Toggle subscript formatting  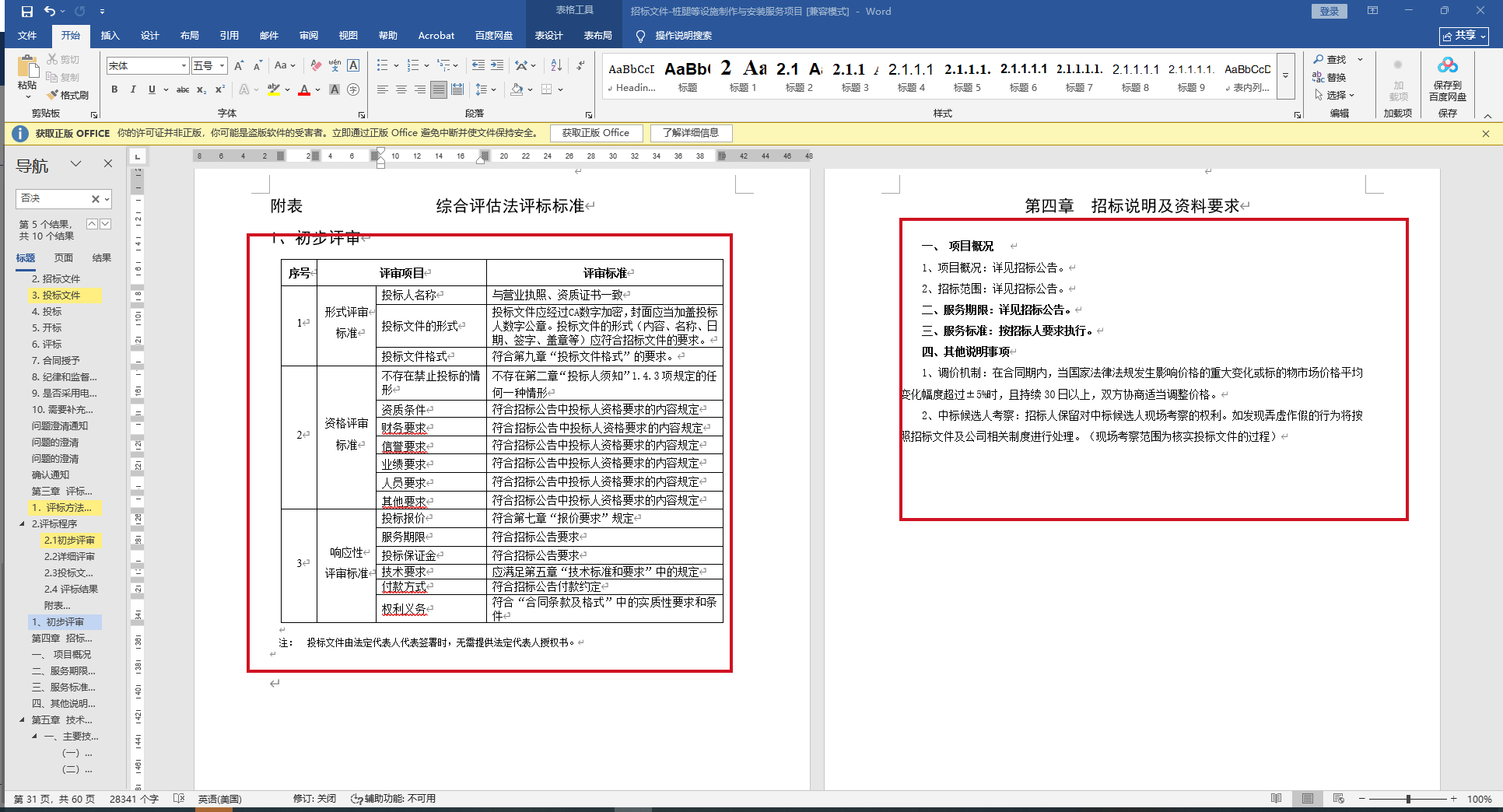tap(201, 89)
